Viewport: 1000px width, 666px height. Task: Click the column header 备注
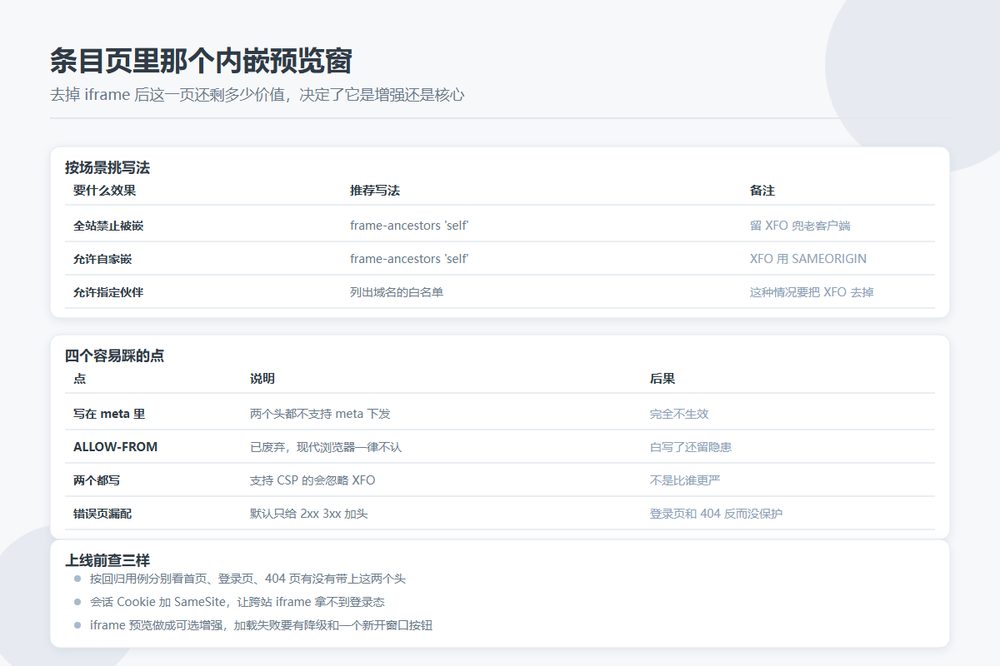click(762, 190)
